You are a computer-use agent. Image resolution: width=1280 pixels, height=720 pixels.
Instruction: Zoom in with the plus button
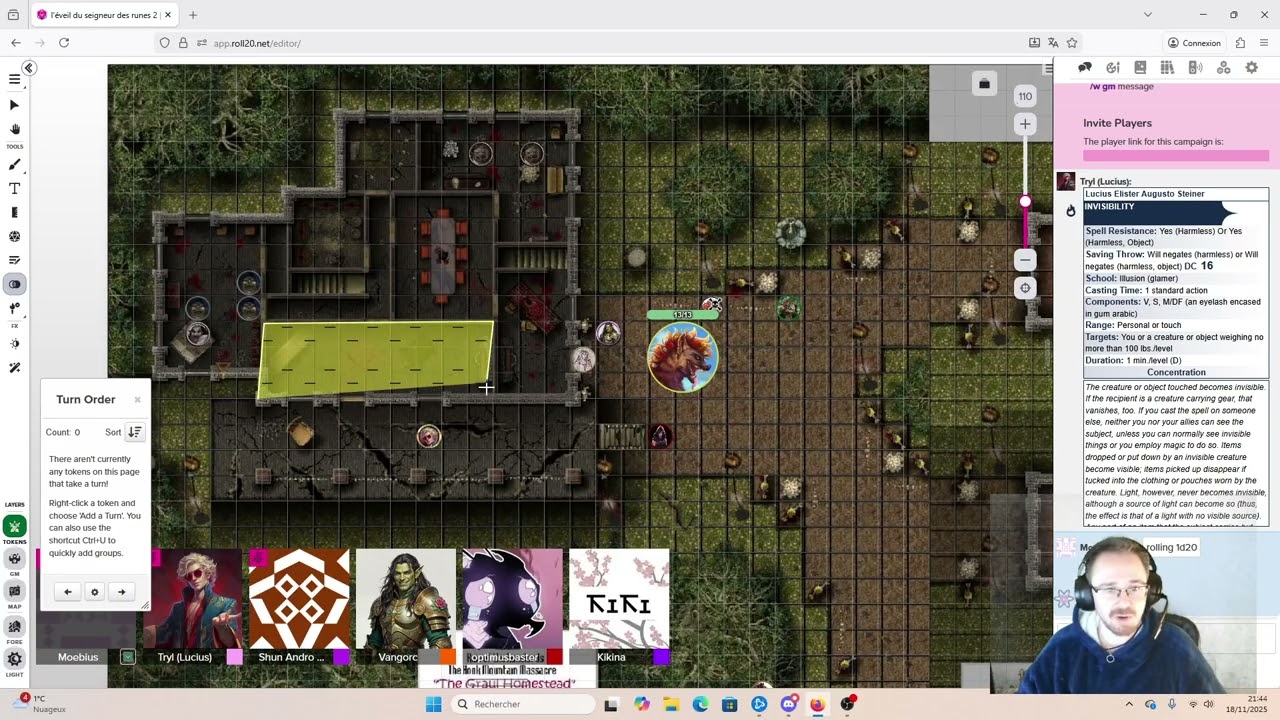point(1025,124)
